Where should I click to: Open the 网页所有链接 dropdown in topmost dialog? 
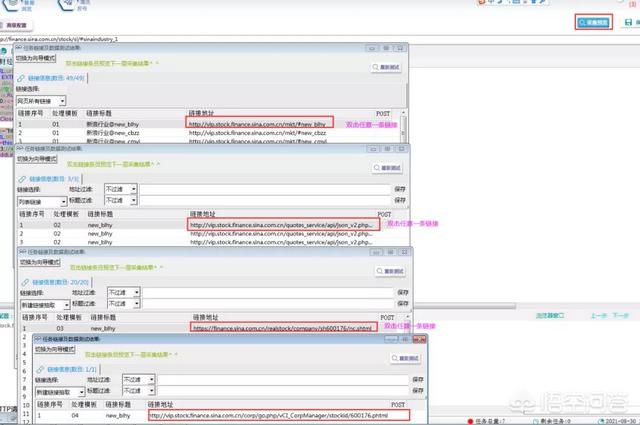[x=62, y=101]
